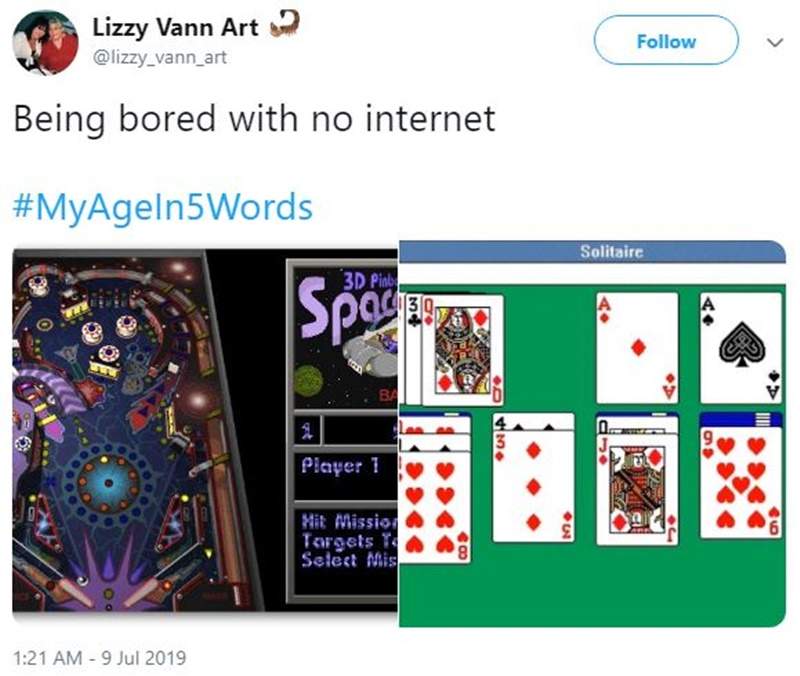The width and height of the screenshot is (800, 676).
Task: Pick the Three of Diamonds card
Action: (x=533, y=486)
